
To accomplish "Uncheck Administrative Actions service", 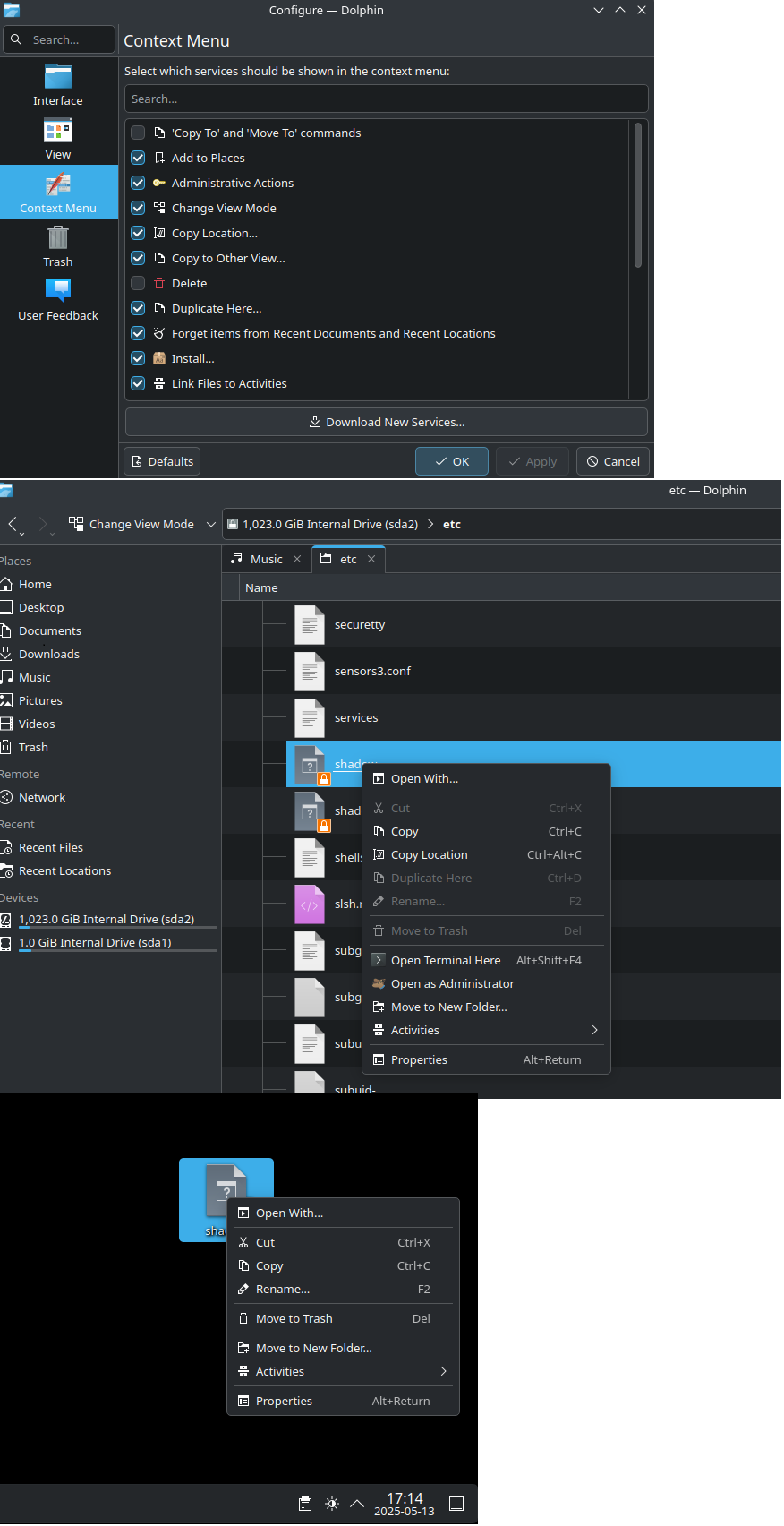I will pyautogui.click(x=138, y=183).
